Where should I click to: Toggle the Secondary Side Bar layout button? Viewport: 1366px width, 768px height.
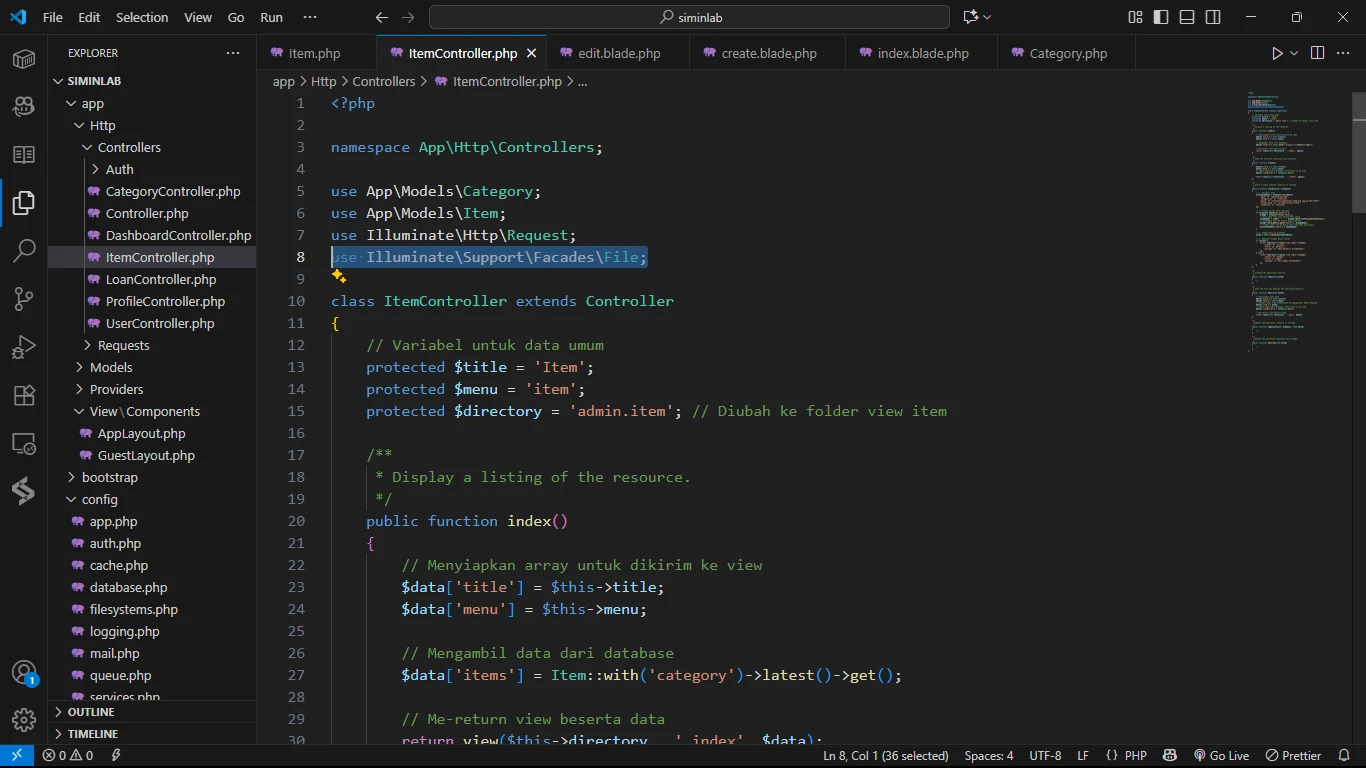[x=1213, y=17]
